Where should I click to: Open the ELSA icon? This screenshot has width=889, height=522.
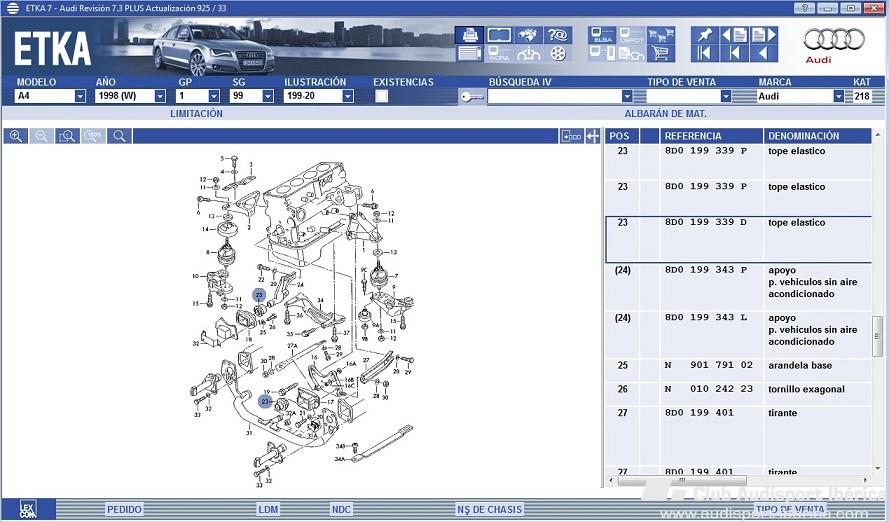(602, 35)
